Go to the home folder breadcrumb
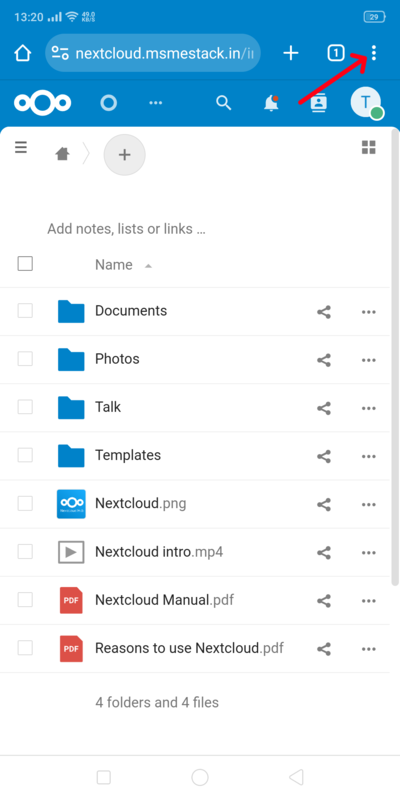This screenshot has height=800, width=400. click(62, 154)
